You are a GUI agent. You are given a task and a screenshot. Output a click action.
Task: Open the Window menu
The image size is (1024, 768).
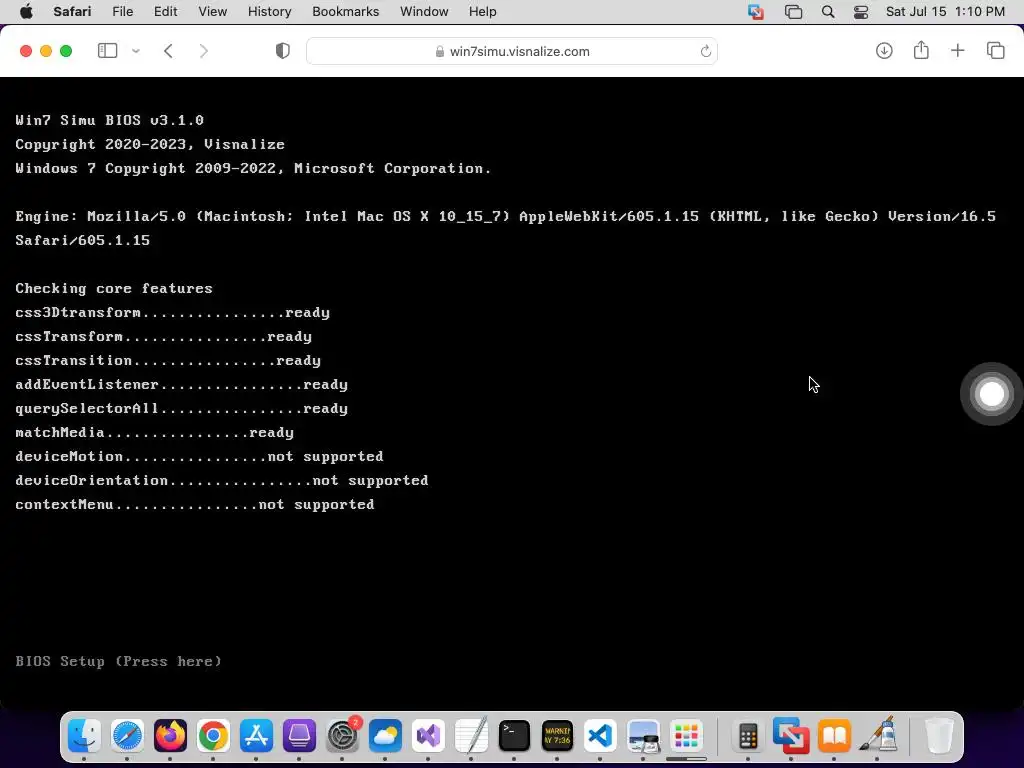pyautogui.click(x=424, y=12)
